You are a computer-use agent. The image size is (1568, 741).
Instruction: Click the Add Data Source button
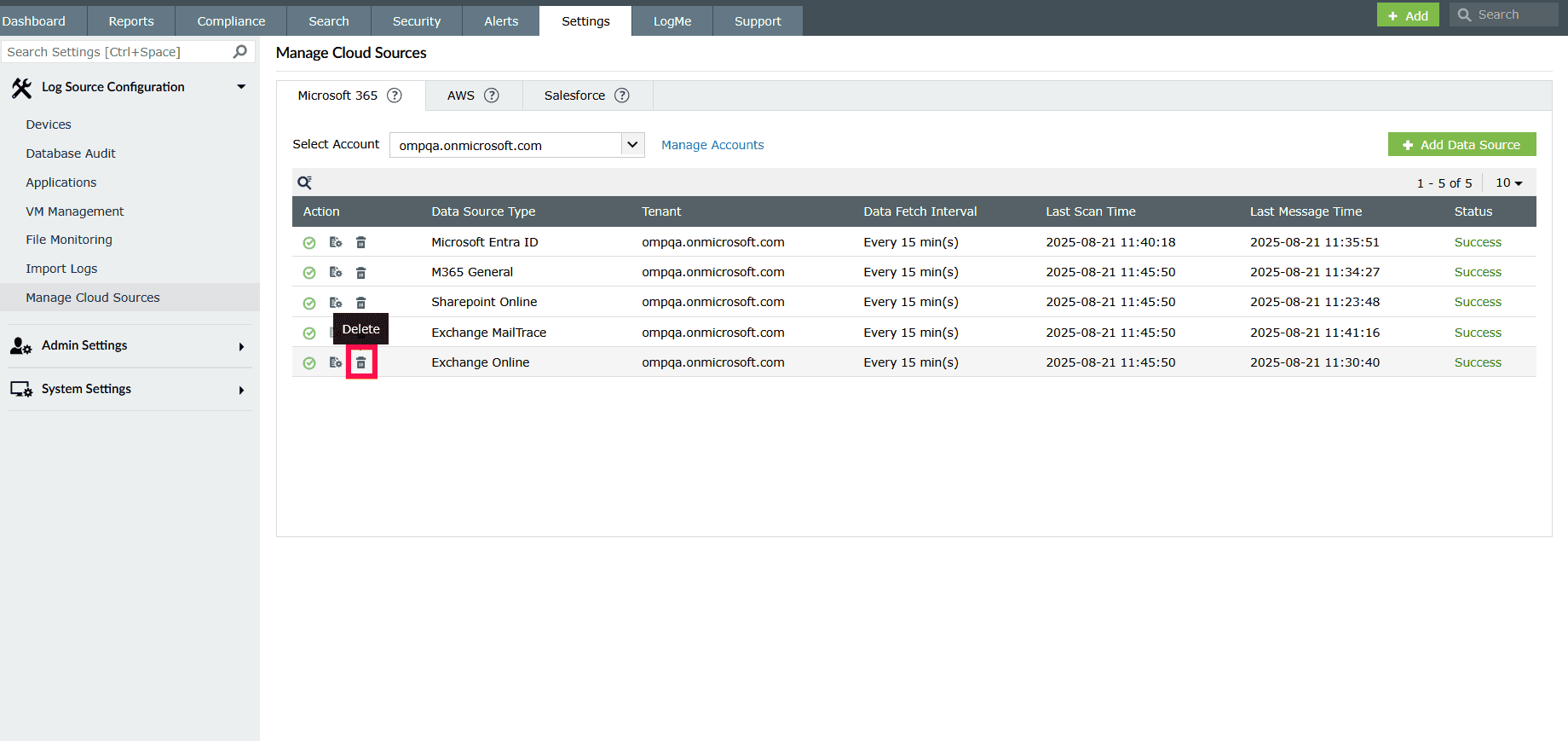click(x=1462, y=144)
